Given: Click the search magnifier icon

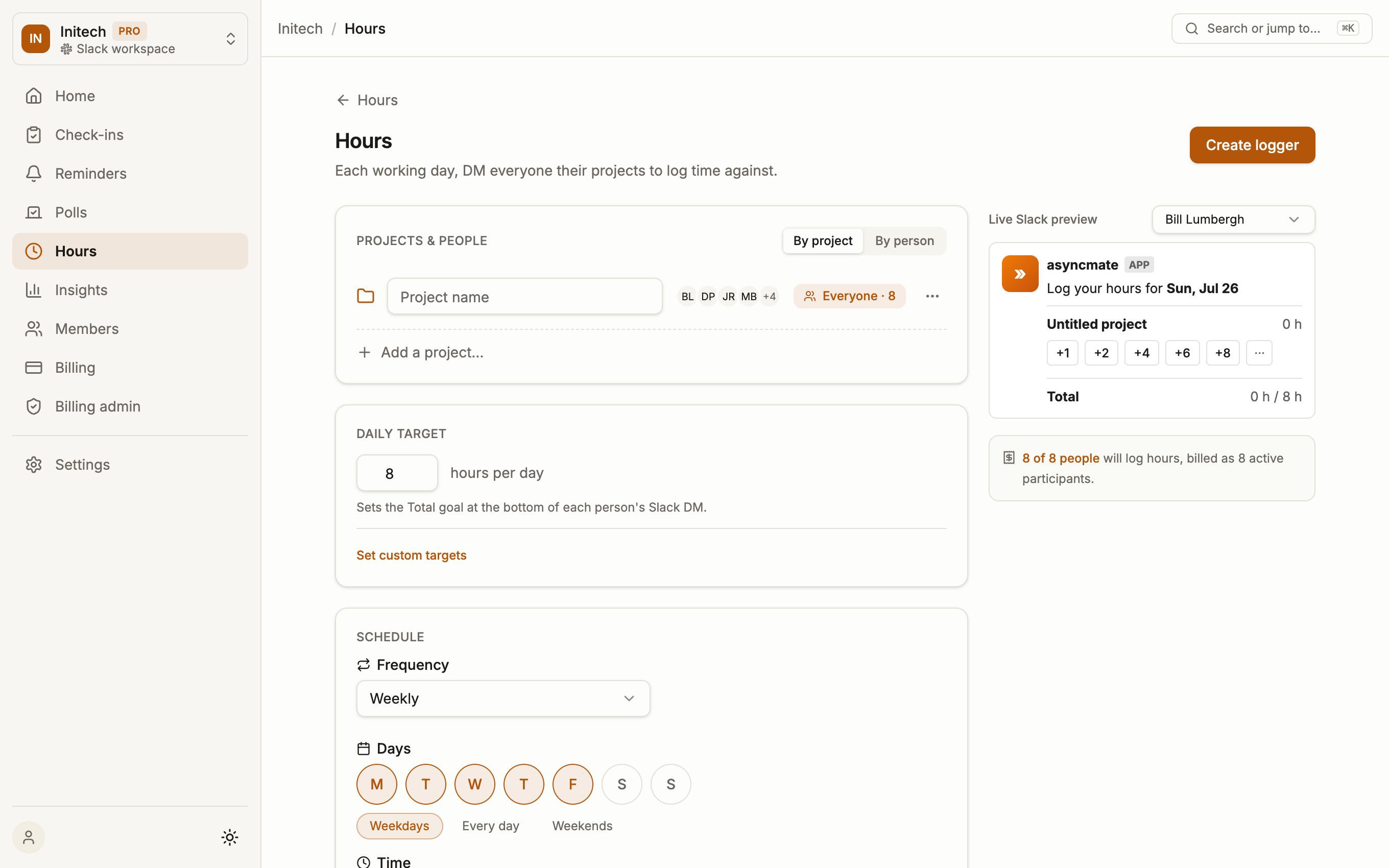Looking at the screenshot, I should (1191, 29).
